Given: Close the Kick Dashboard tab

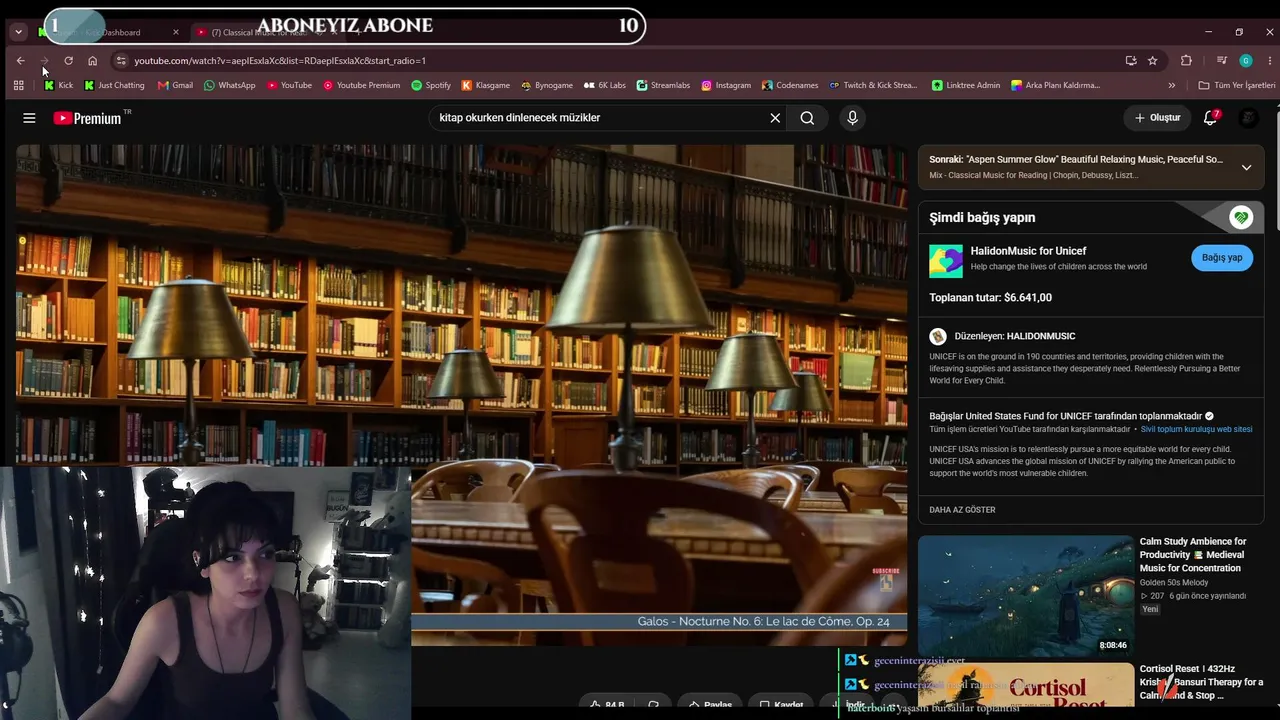Looking at the screenshot, I should point(176,32).
